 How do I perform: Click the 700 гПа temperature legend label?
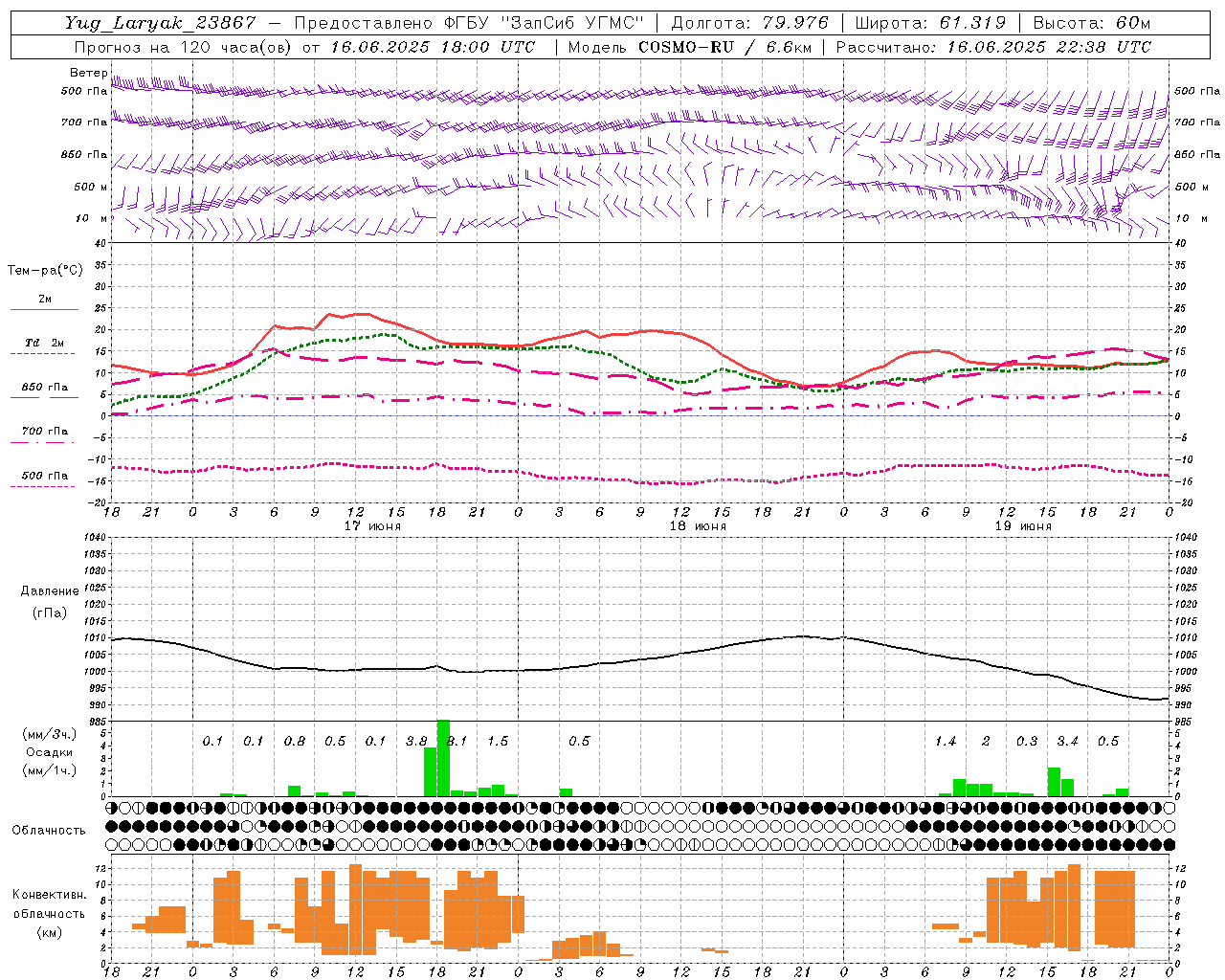coord(45,431)
